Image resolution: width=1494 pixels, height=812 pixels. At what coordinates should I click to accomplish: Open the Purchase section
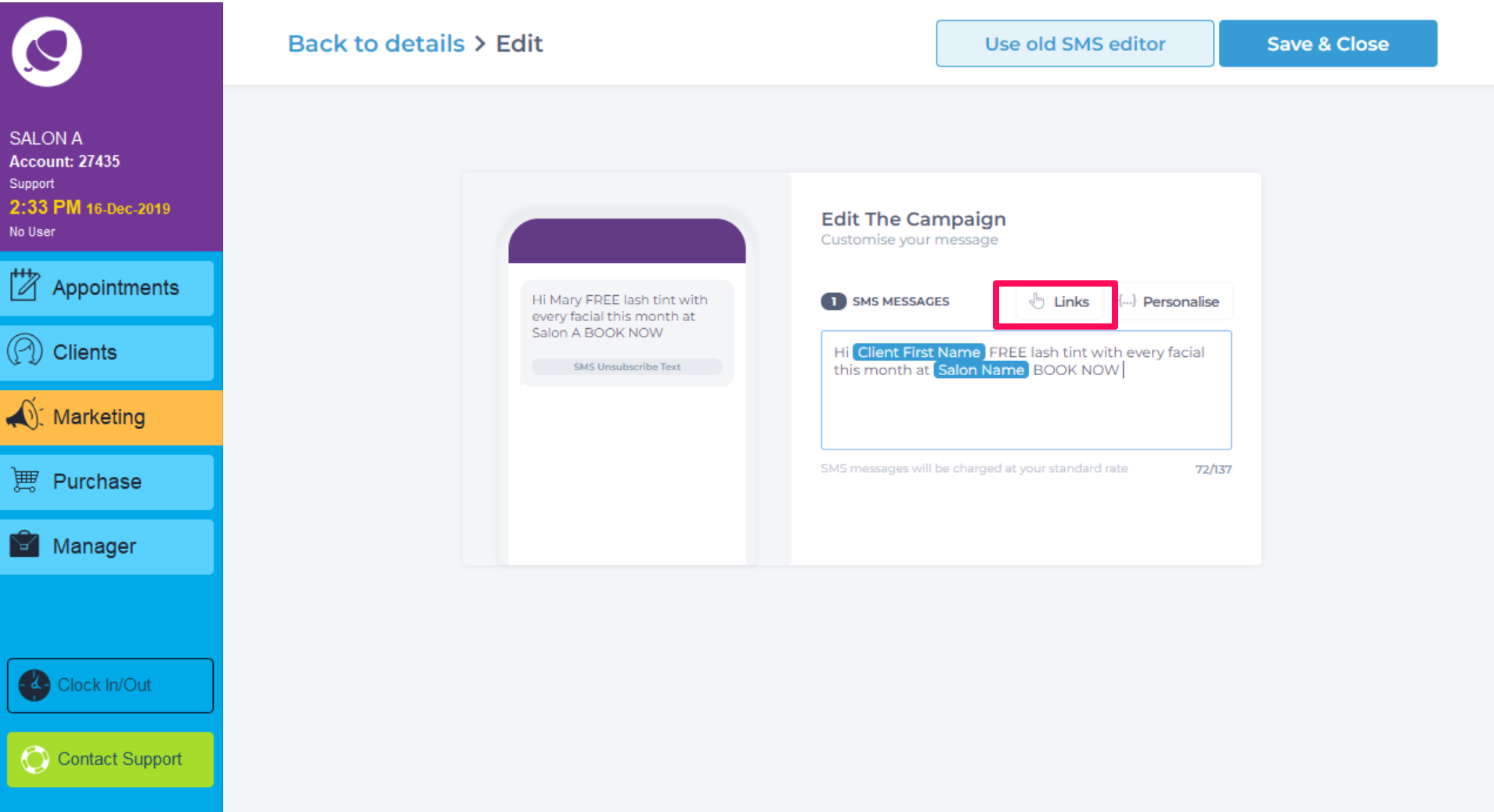click(x=107, y=482)
